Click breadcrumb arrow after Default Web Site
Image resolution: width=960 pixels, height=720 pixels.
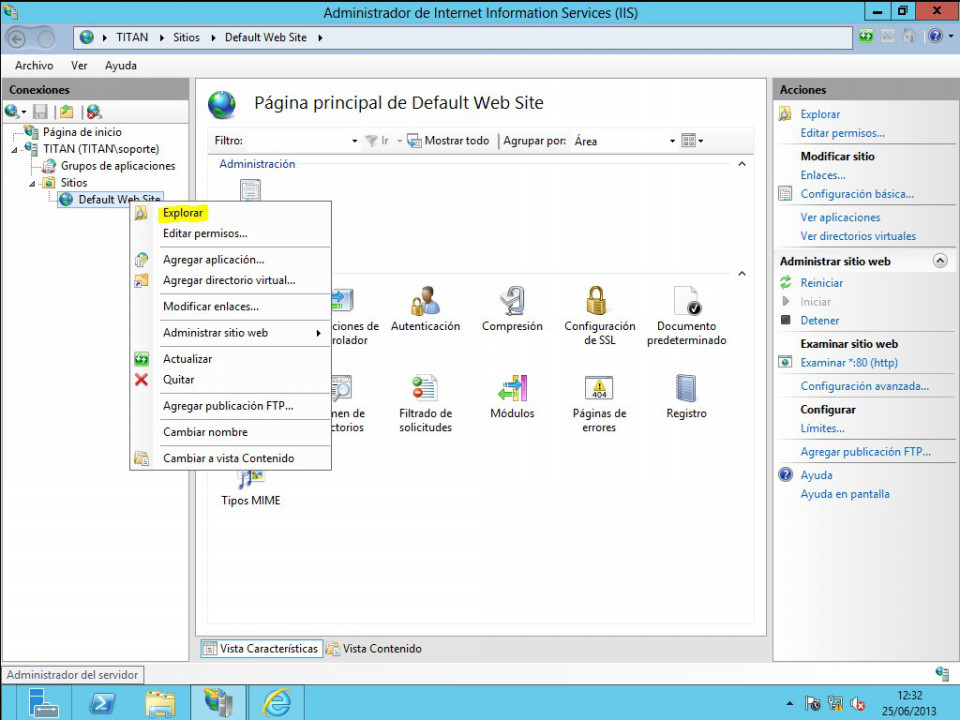tap(320, 38)
